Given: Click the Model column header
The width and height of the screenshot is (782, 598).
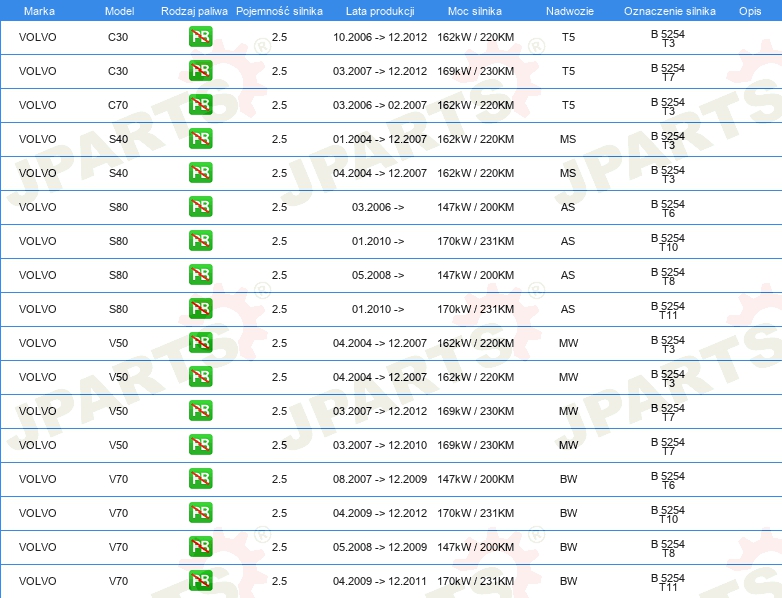Looking at the screenshot, I should 120,11.
